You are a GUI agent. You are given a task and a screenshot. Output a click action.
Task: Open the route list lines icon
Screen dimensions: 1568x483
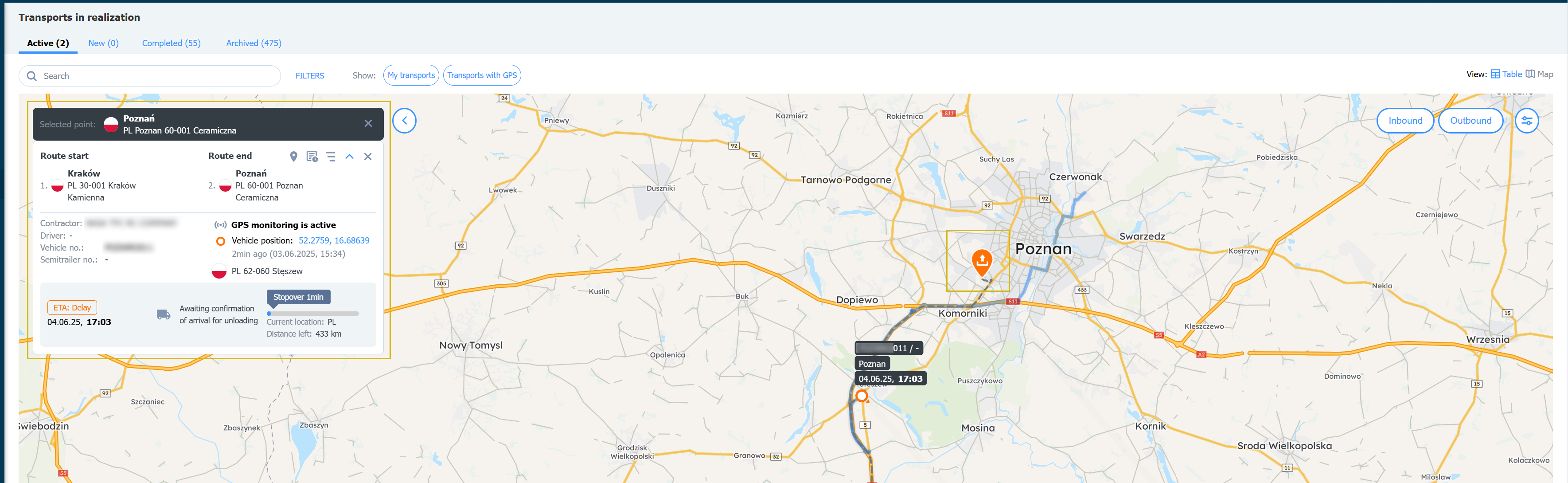tap(331, 157)
